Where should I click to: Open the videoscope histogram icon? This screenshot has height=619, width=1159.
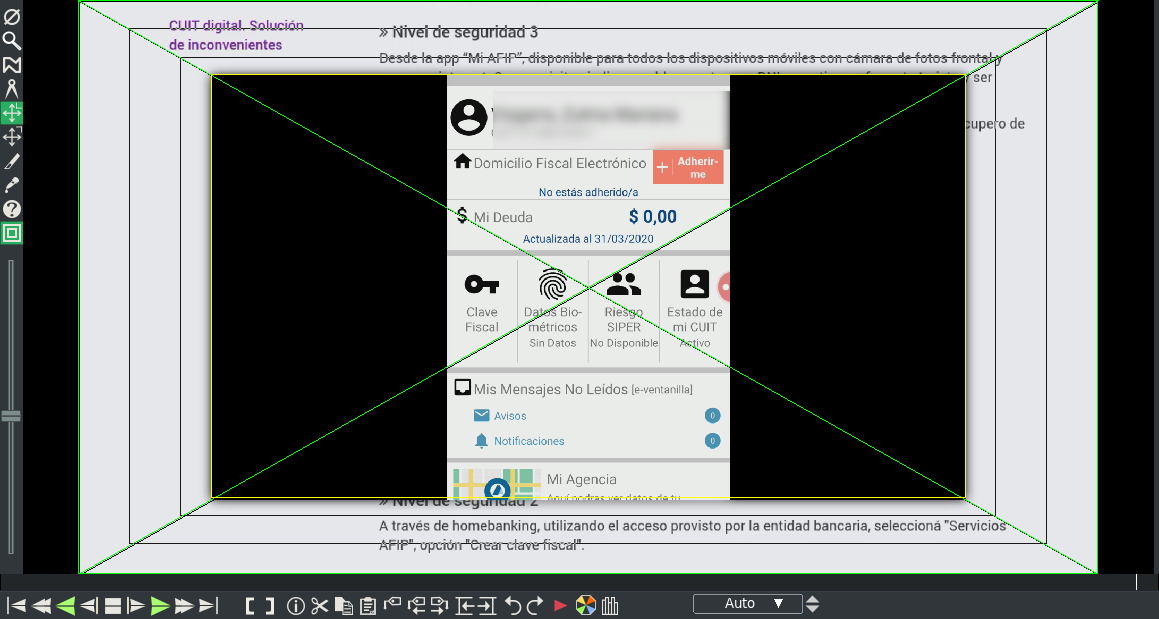[x=611, y=605]
